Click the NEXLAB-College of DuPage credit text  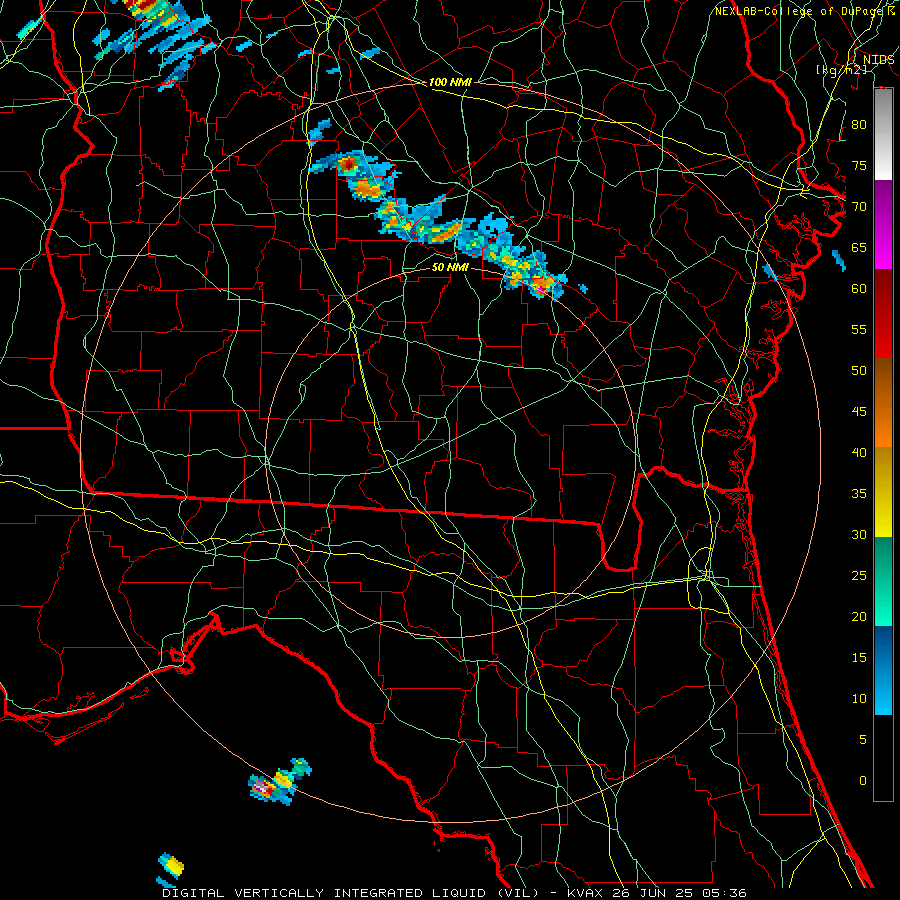coord(801,11)
